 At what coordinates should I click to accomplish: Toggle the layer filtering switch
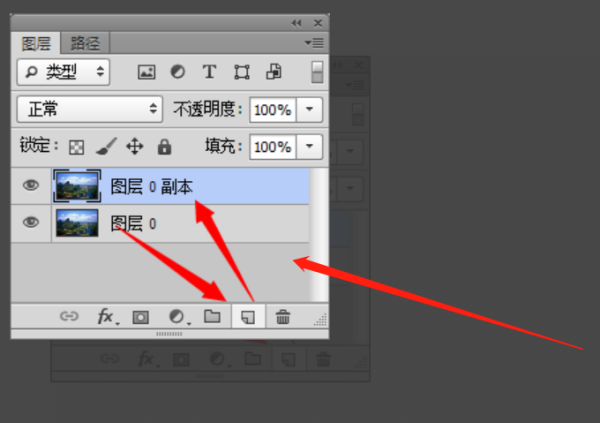317,72
